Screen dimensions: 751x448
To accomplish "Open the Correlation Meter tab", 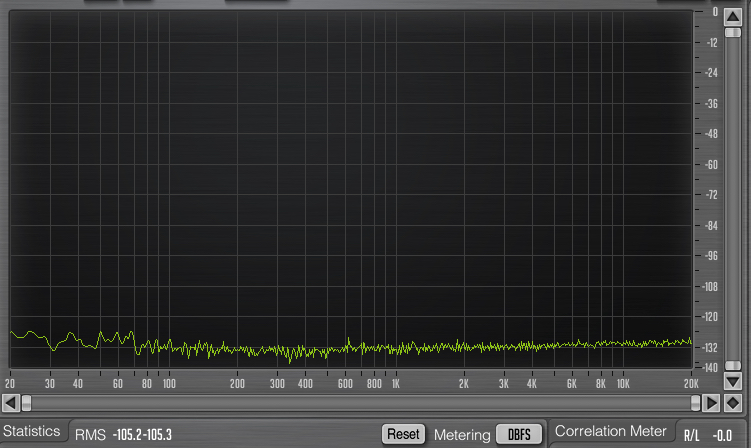I will [610, 431].
